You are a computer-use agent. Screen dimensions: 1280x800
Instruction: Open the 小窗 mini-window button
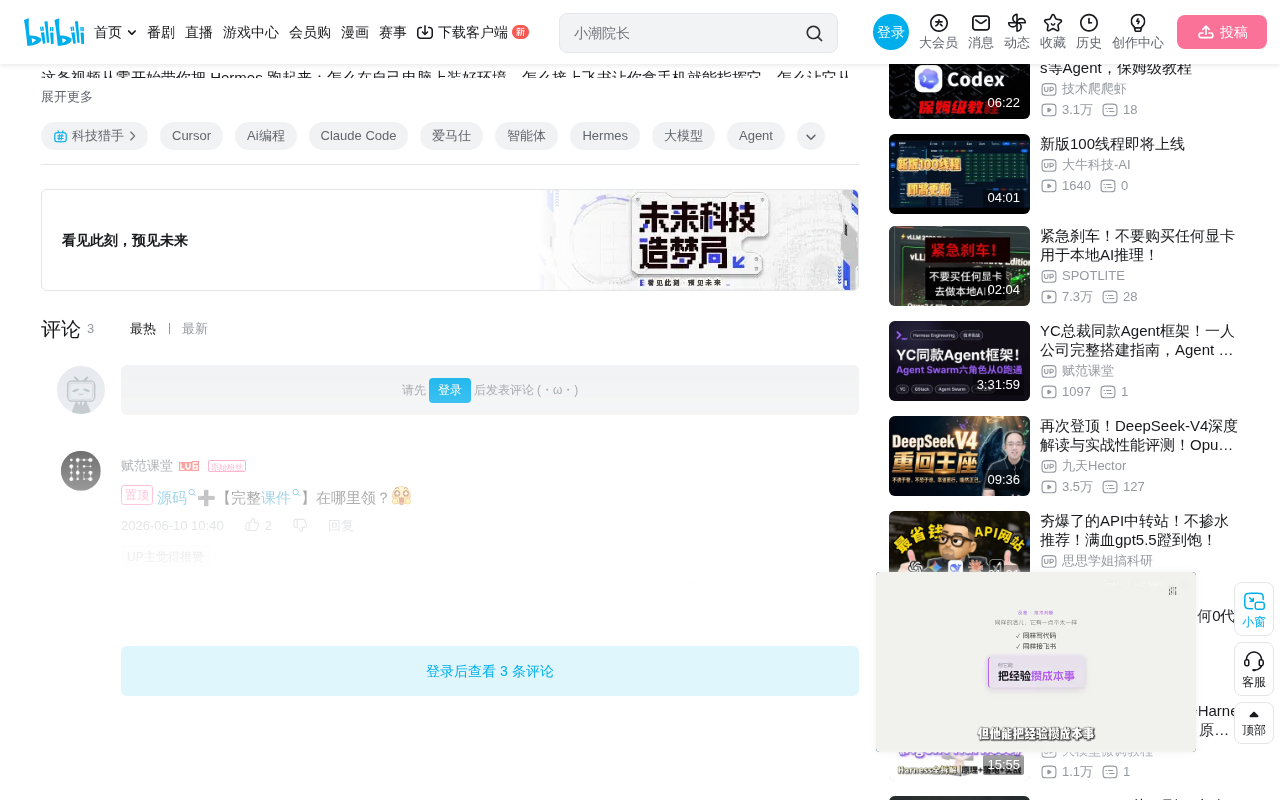[1254, 609]
